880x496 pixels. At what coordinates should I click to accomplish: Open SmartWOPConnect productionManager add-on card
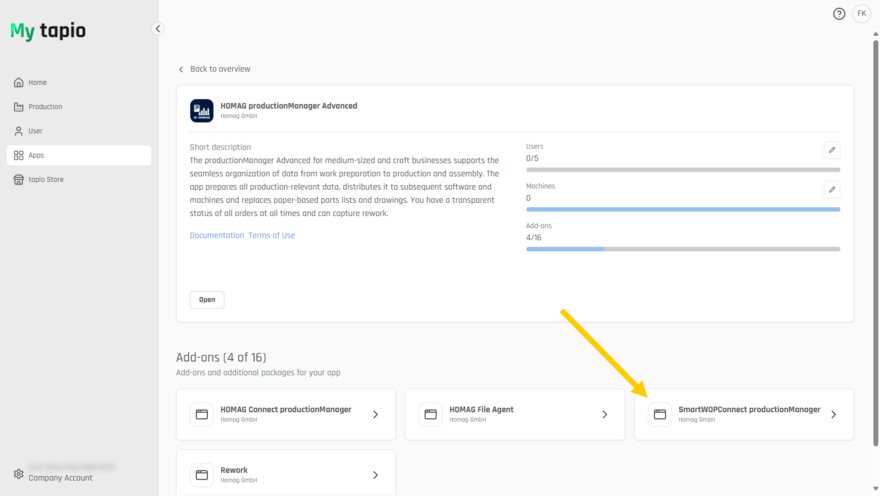[744, 415]
